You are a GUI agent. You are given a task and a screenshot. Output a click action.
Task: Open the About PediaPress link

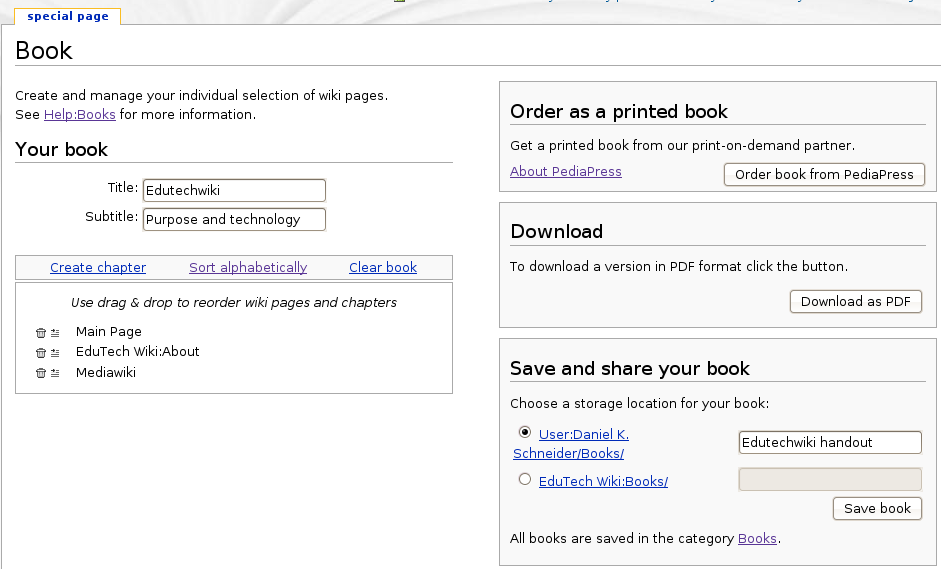[x=566, y=171]
